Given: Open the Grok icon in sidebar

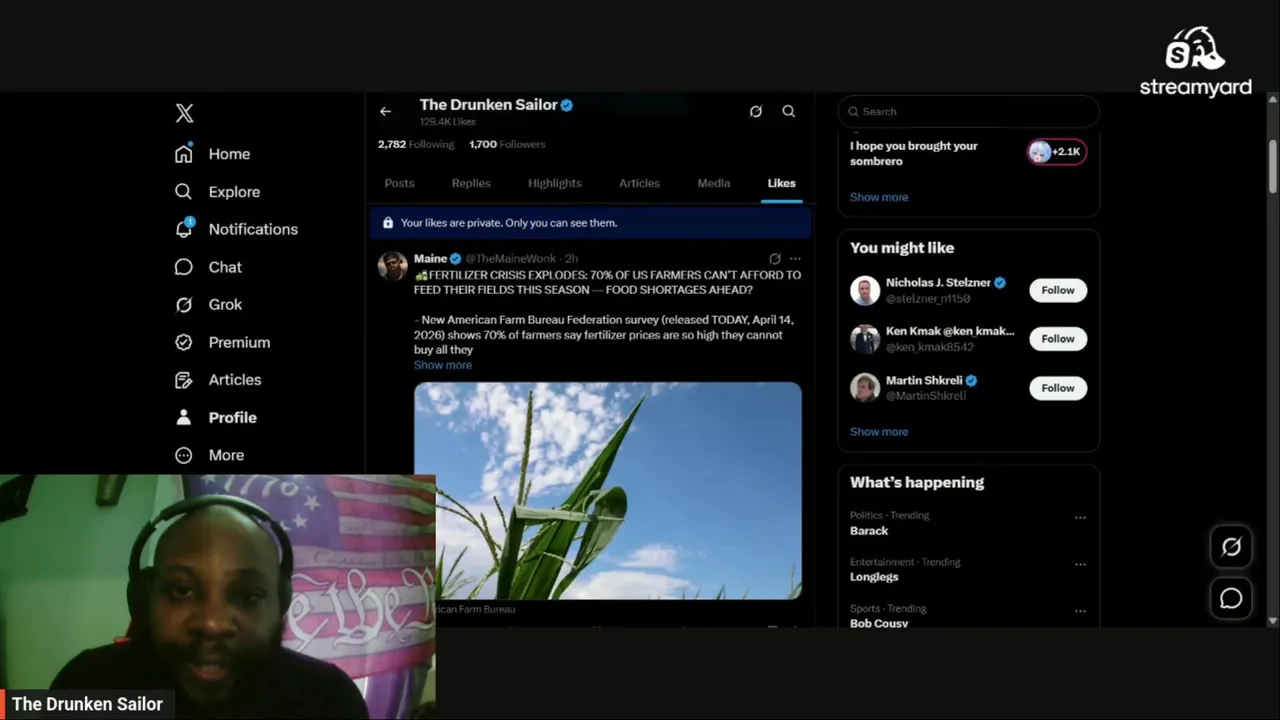Looking at the screenshot, I should pos(183,305).
